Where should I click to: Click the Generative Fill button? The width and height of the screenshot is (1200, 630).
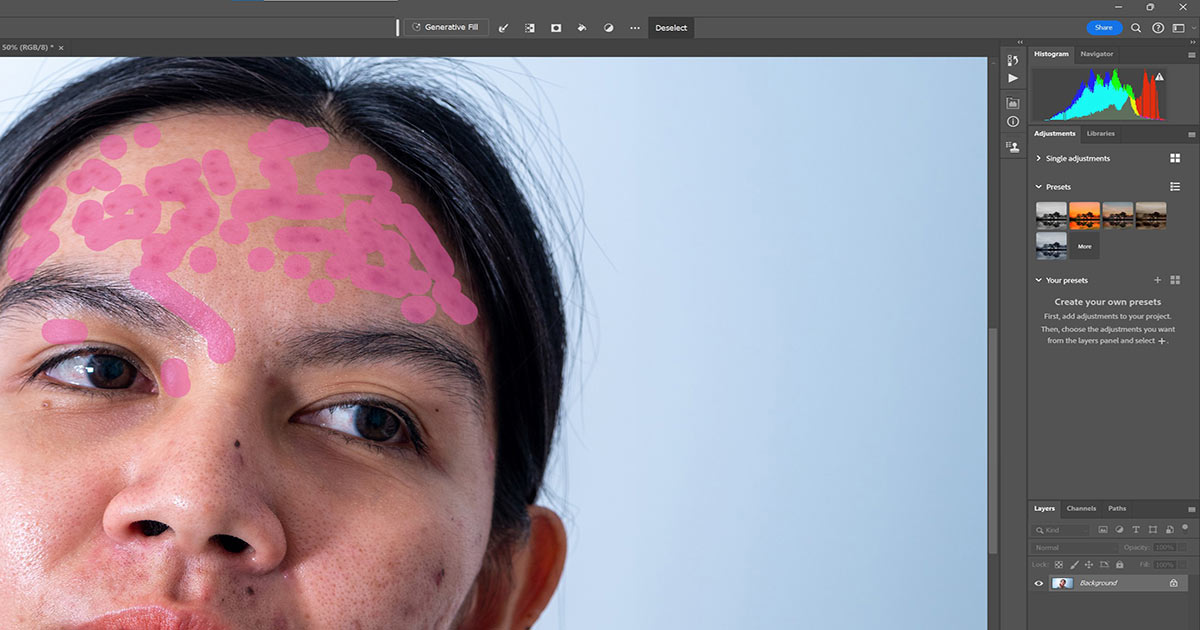point(446,27)
